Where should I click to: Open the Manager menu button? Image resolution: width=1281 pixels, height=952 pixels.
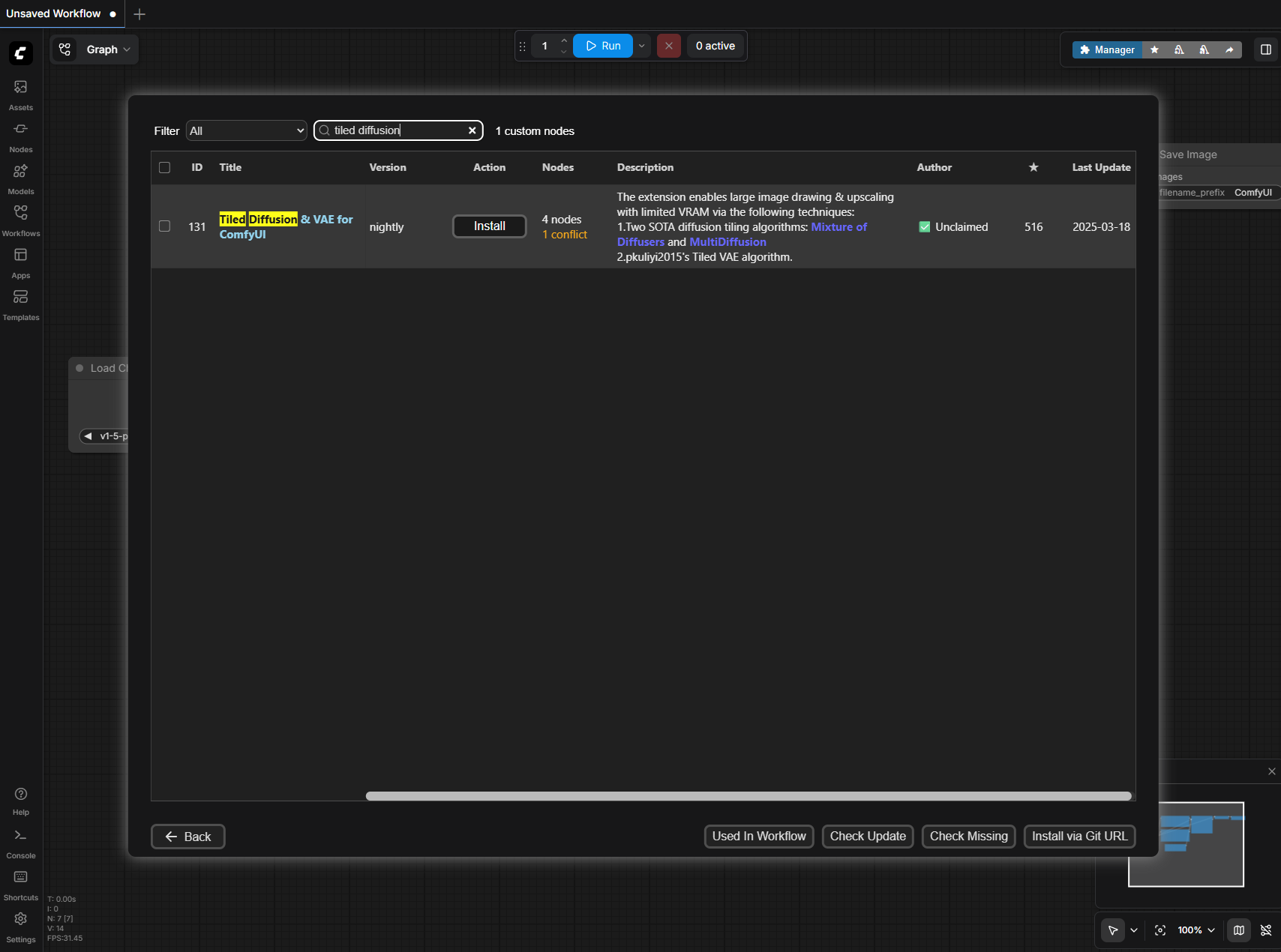coord(1107,49)
